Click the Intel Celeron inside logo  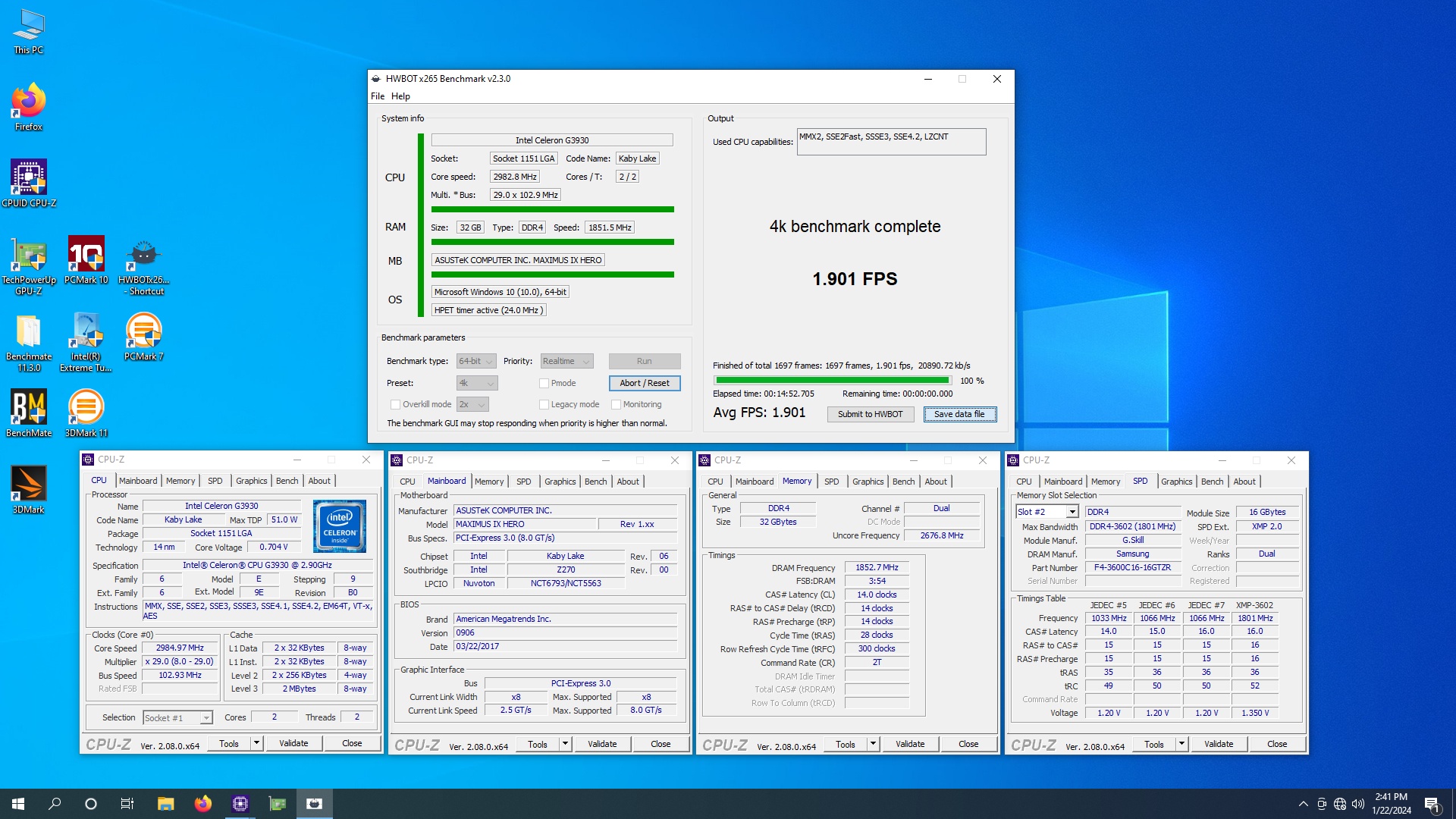(340, 526)
